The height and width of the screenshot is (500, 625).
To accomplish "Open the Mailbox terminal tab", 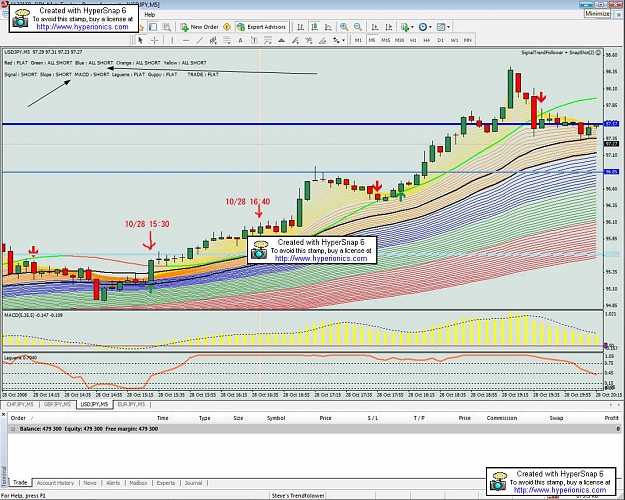I will click(138, 483).
